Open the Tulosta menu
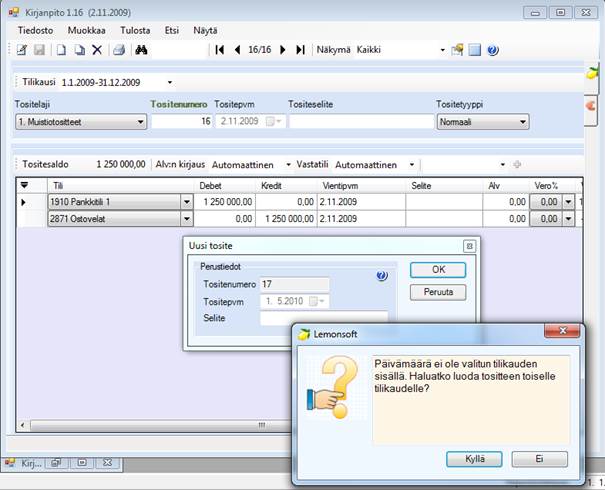This screenshot has height=490, width=605. point(134,30)
